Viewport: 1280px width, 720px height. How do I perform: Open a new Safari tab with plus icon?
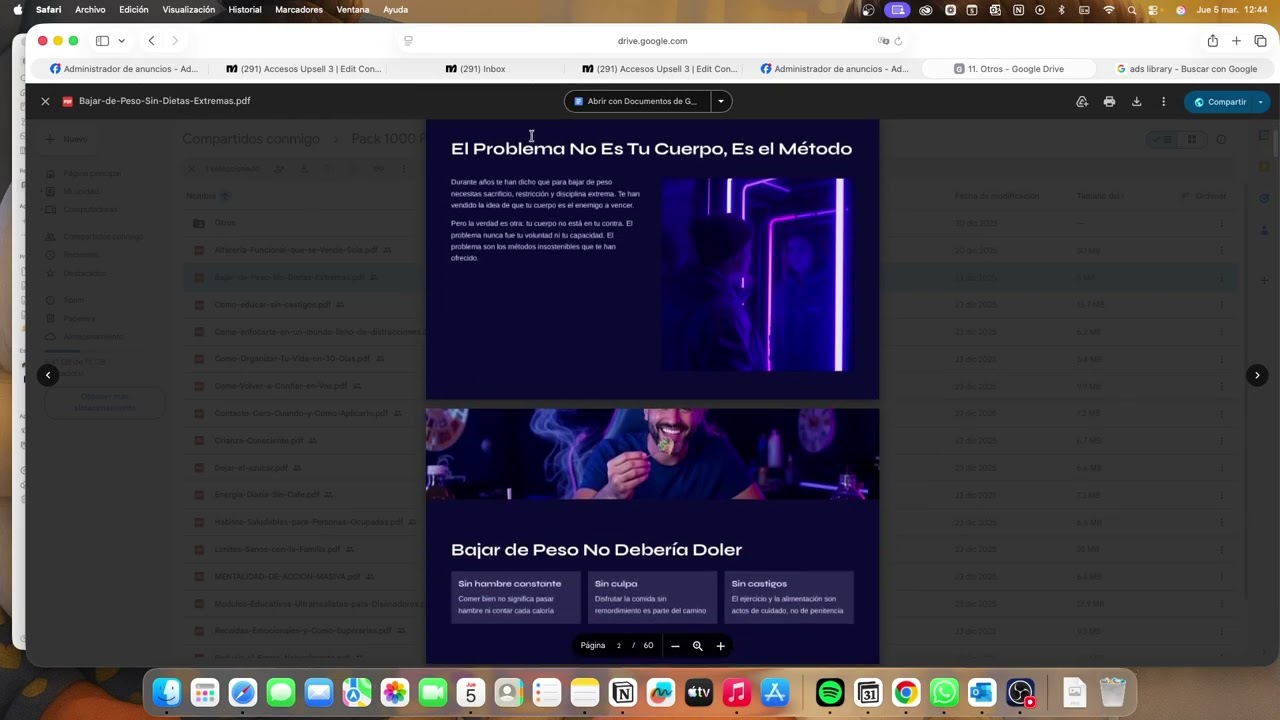coord(1236,41)
